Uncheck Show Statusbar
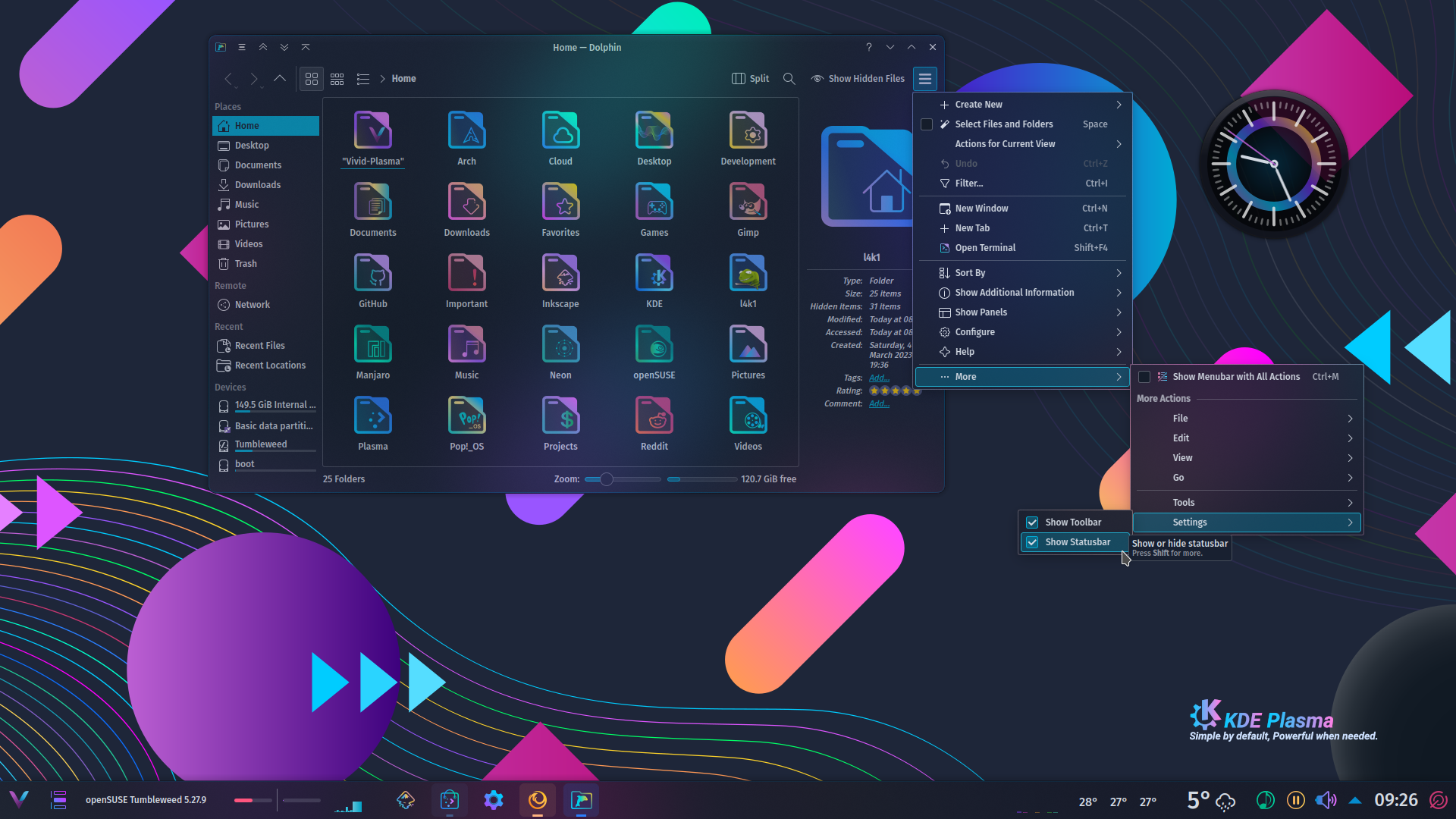This screenshot has width=1456, height=819. (1074, 542)
